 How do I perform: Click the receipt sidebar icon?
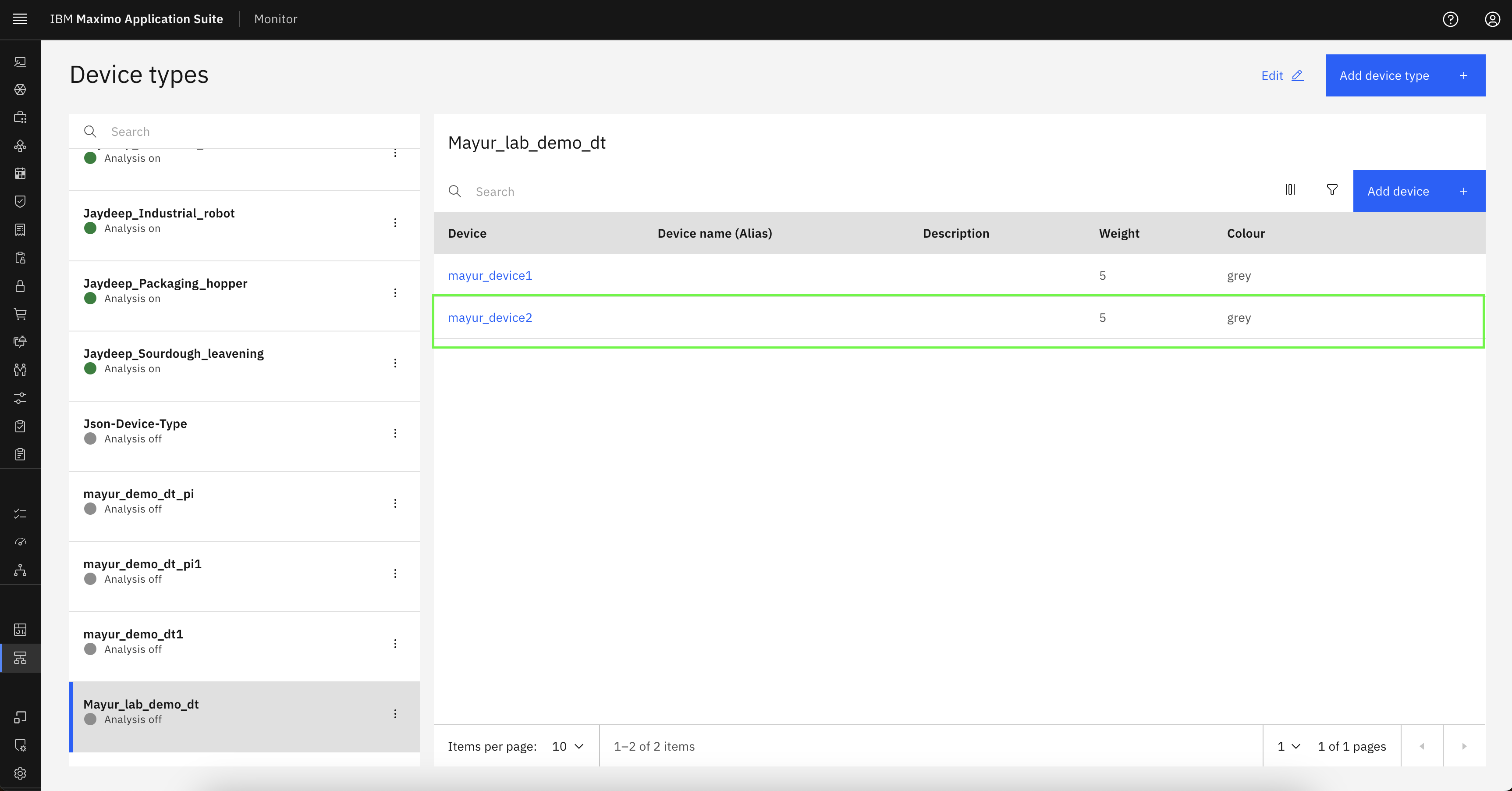coord(20,230)
